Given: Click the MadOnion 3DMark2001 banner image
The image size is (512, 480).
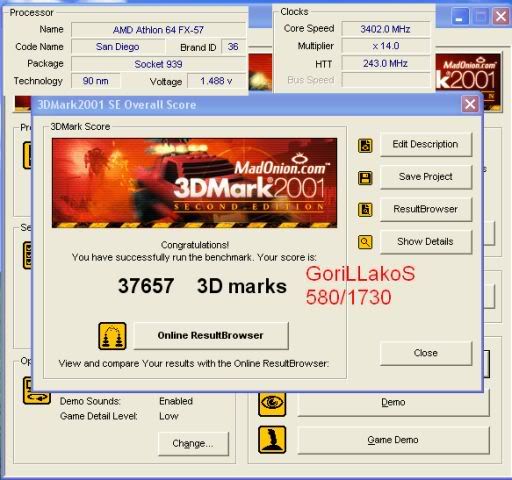Looking at the screenshot, I should coord(194,183).
